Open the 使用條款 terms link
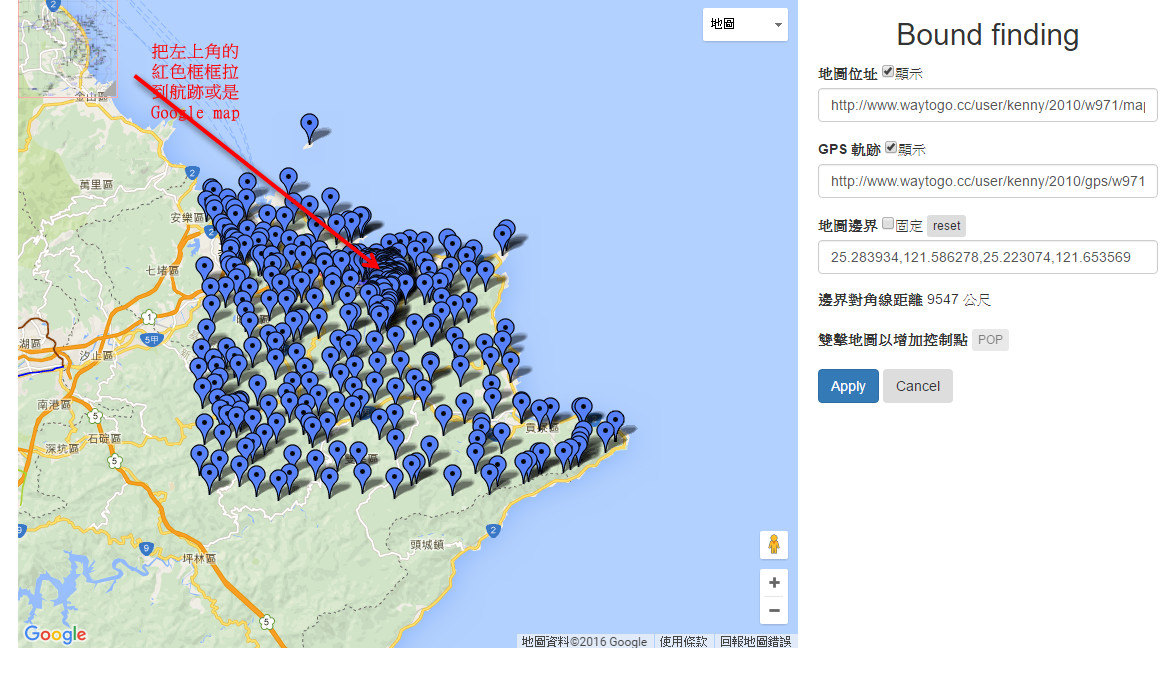Viewport: 1163px width, 688px height. [x=683, y=642]
